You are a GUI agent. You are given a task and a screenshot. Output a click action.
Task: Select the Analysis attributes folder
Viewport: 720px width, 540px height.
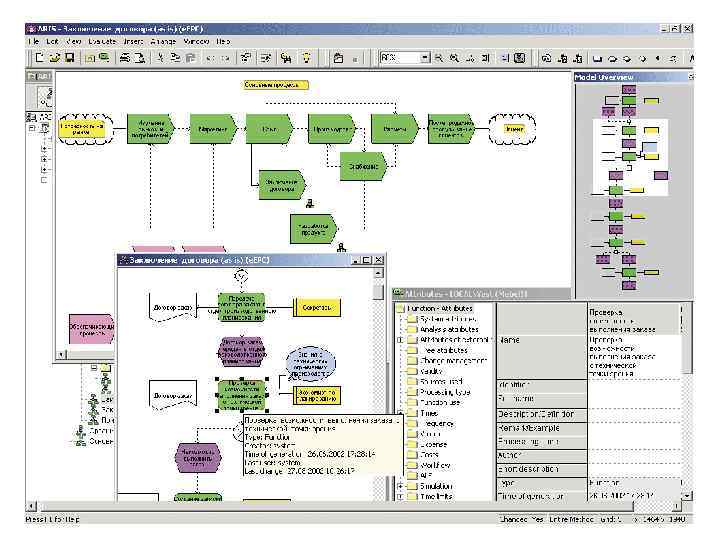(x=449, y=329)
